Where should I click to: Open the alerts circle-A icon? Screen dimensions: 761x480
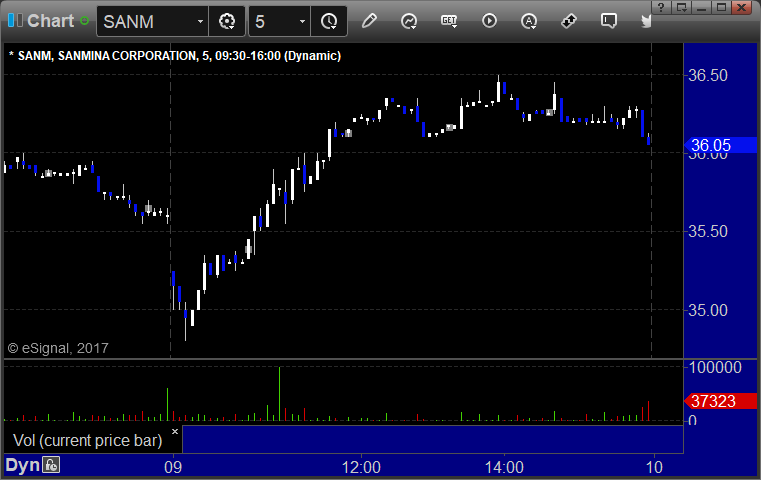[529, 21]
